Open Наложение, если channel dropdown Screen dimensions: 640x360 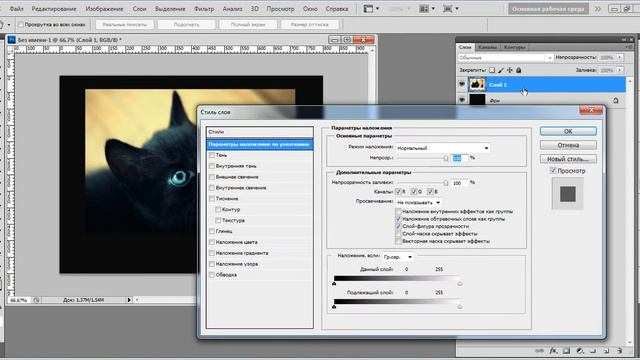tap(398, 257)
